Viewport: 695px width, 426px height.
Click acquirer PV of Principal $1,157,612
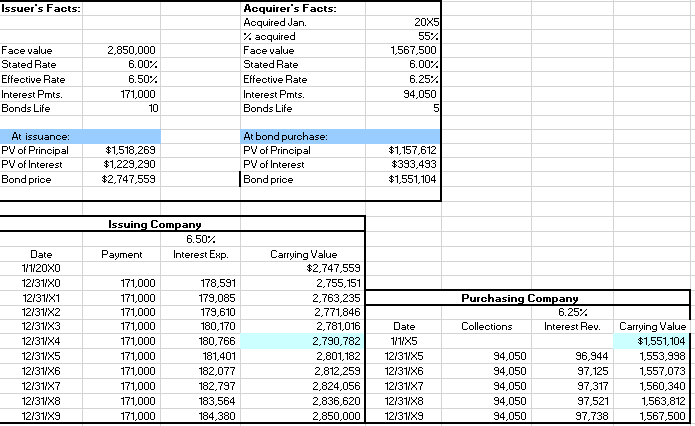412,151
